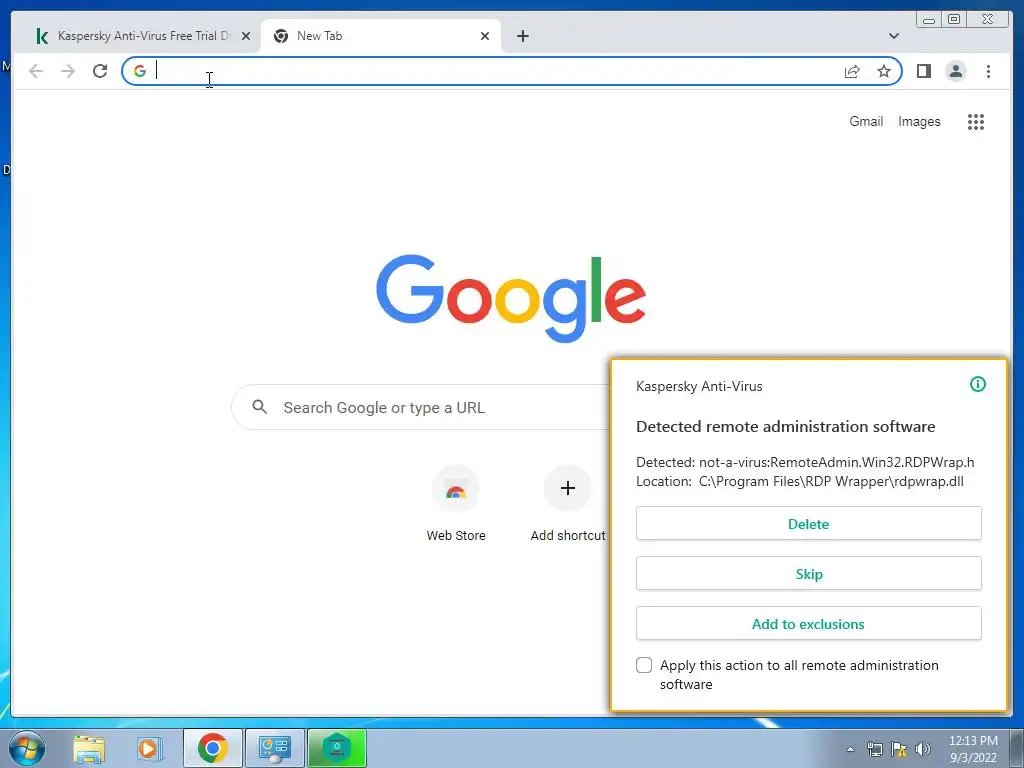This screenshot has height=768, width=1024.
Task: Share this page via address bar icon
Action: point(852,71)
